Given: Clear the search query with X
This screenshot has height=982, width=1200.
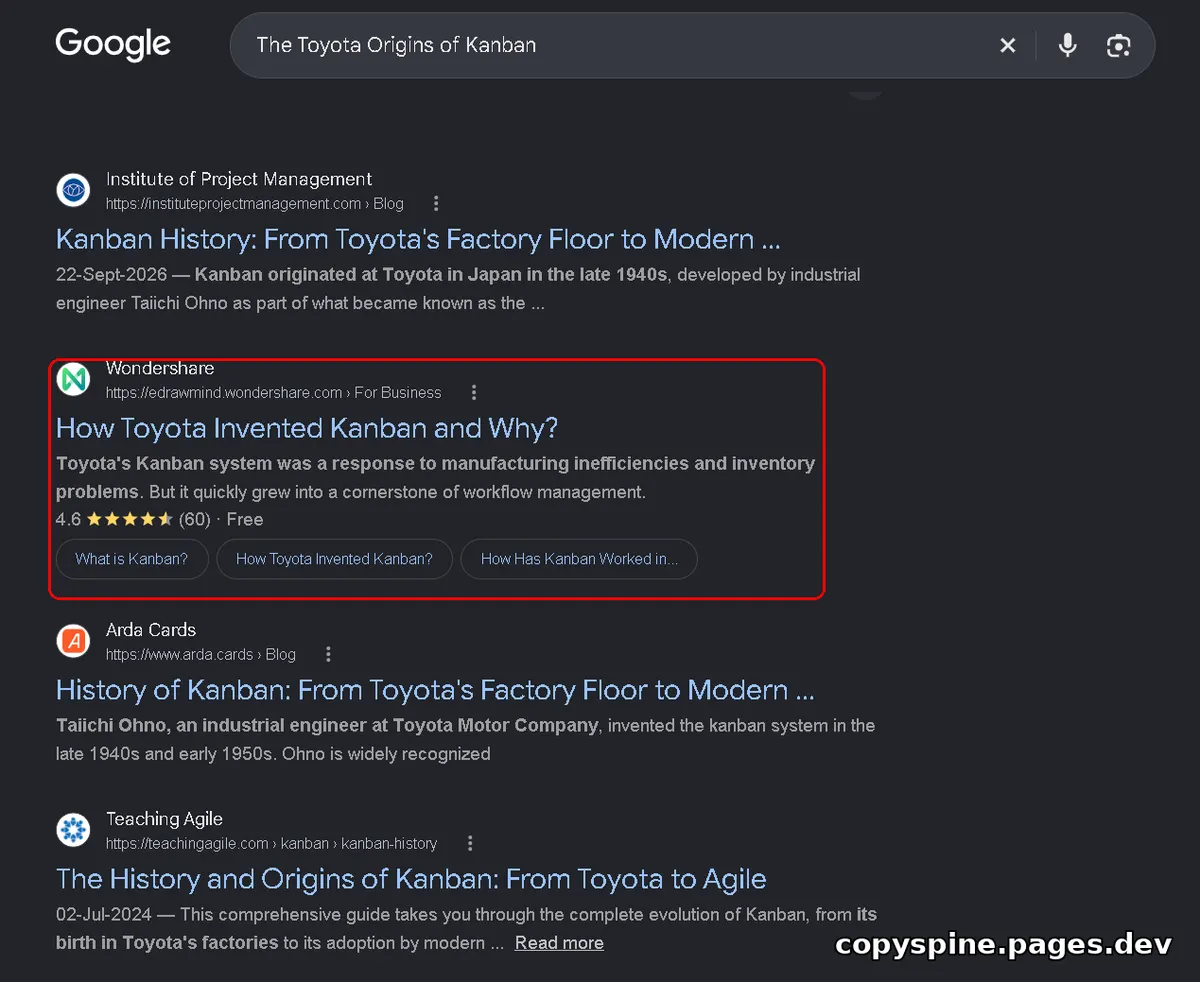Looking at the screenshot, I should point(1008,45).
